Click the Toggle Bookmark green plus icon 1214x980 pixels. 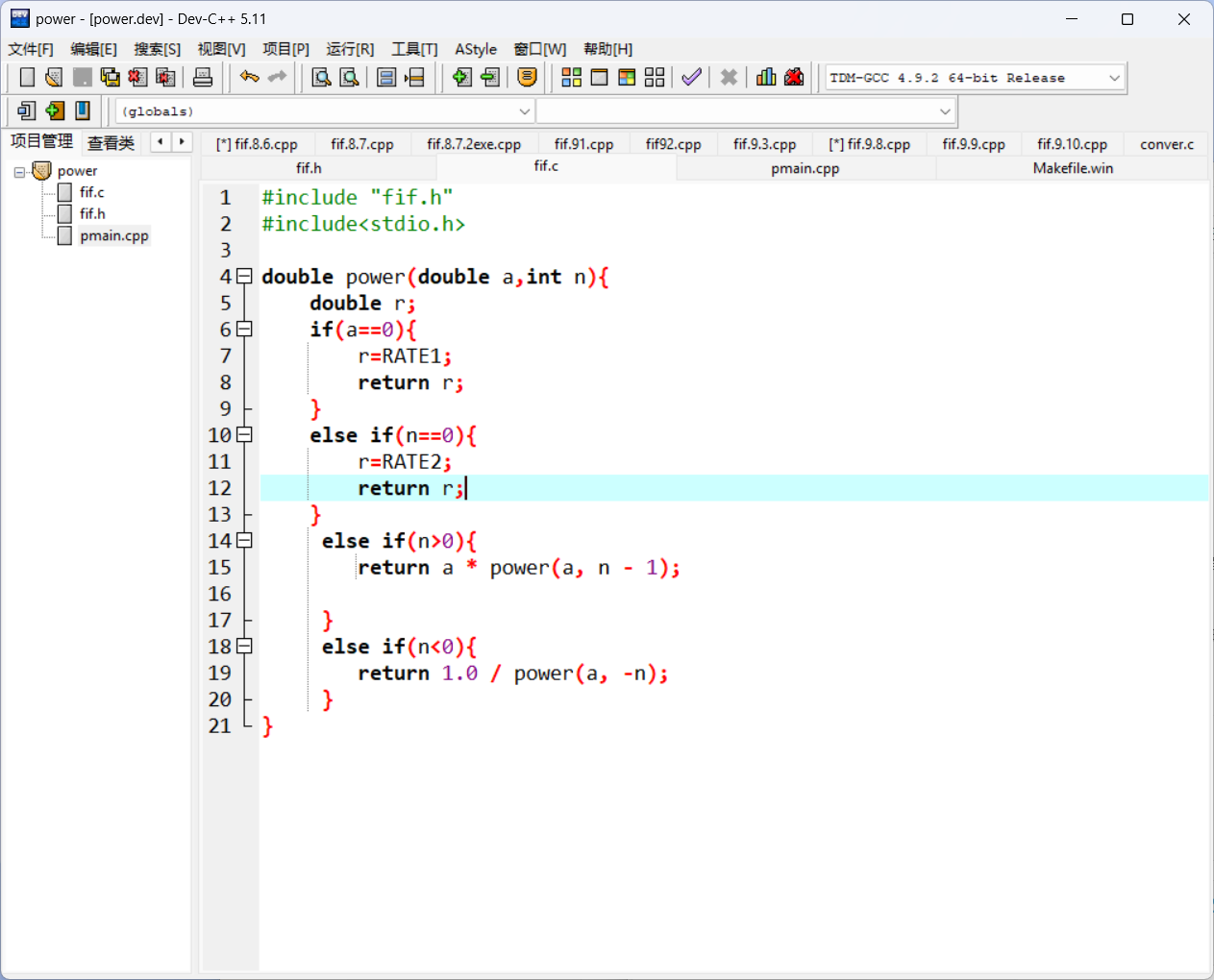point(55,111)
